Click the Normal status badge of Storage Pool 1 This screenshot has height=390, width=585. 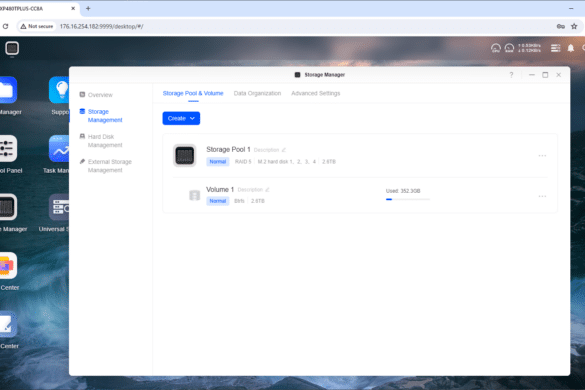coord(218,162)
